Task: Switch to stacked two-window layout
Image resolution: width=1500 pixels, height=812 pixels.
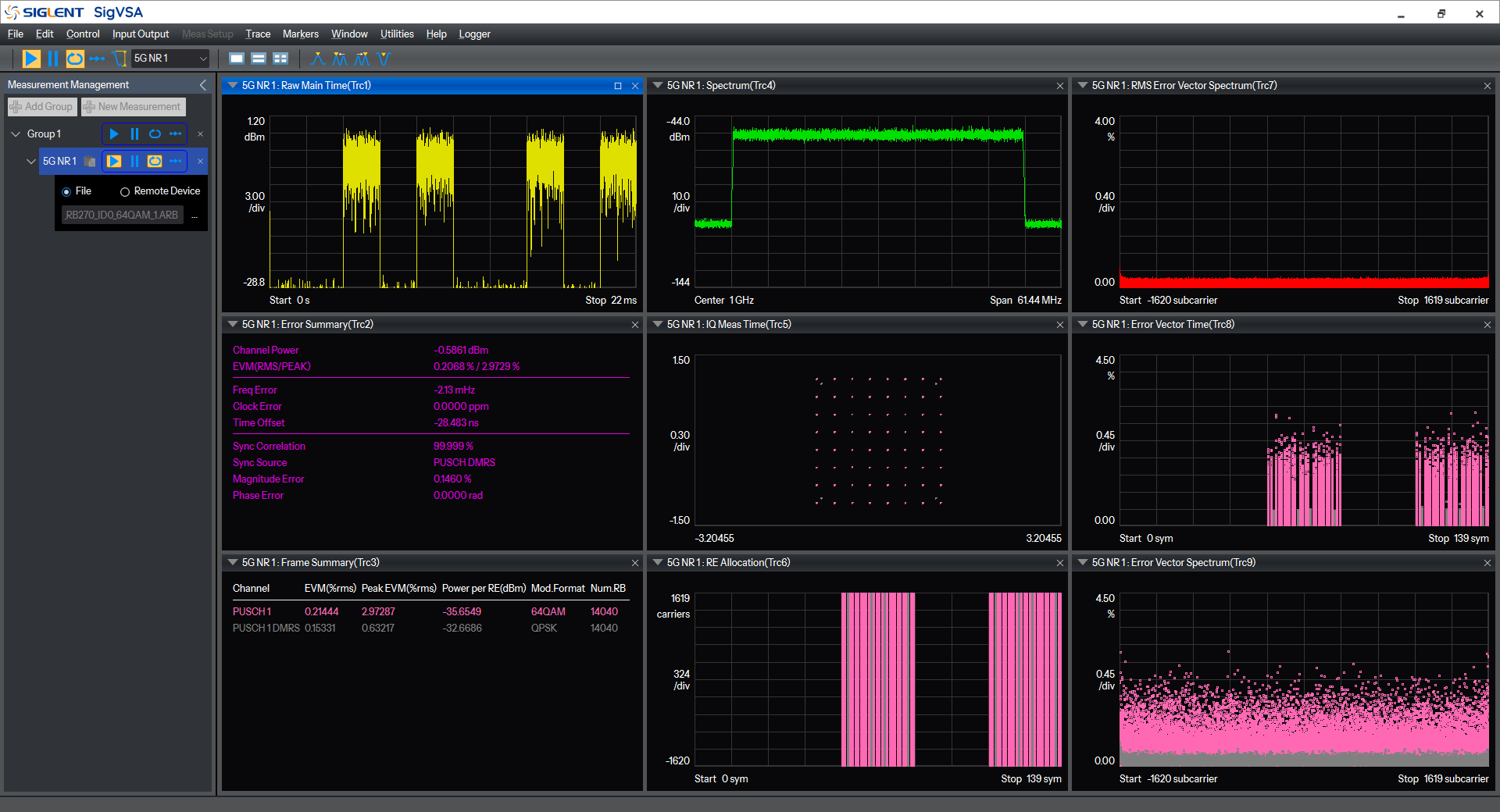Action: (x=259, y=59)
